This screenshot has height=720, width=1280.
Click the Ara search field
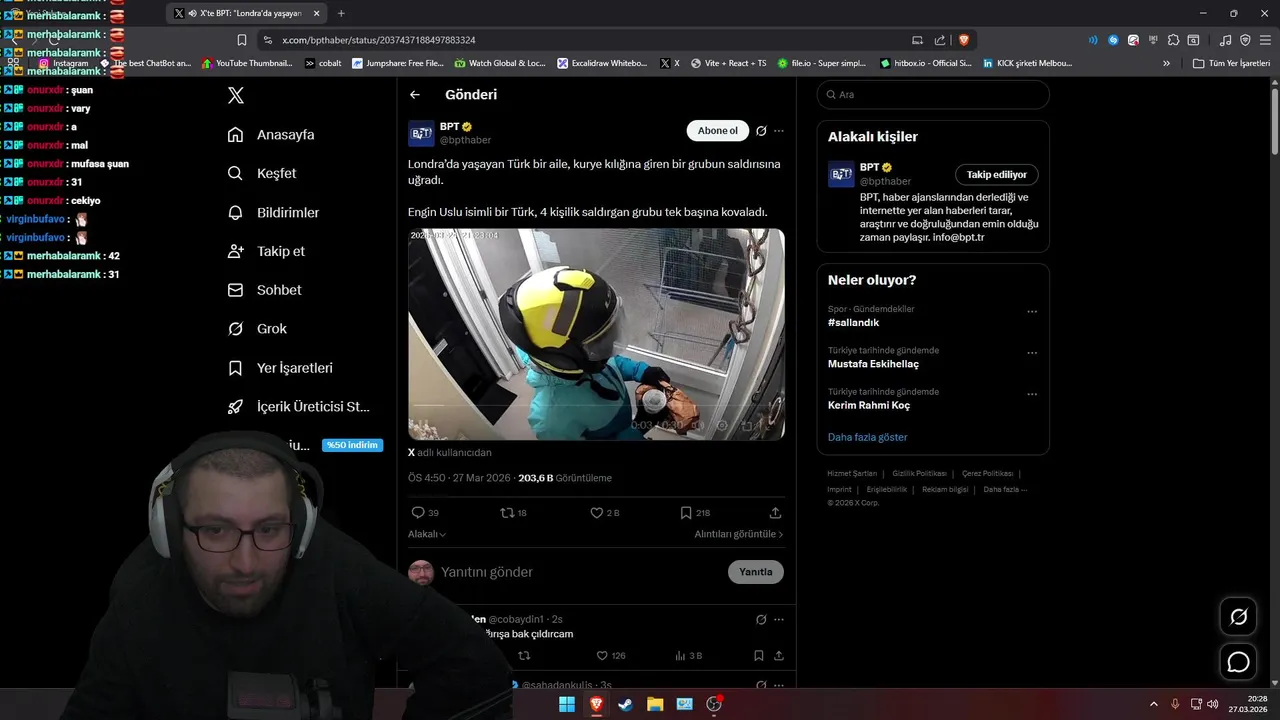click(933, 94)
